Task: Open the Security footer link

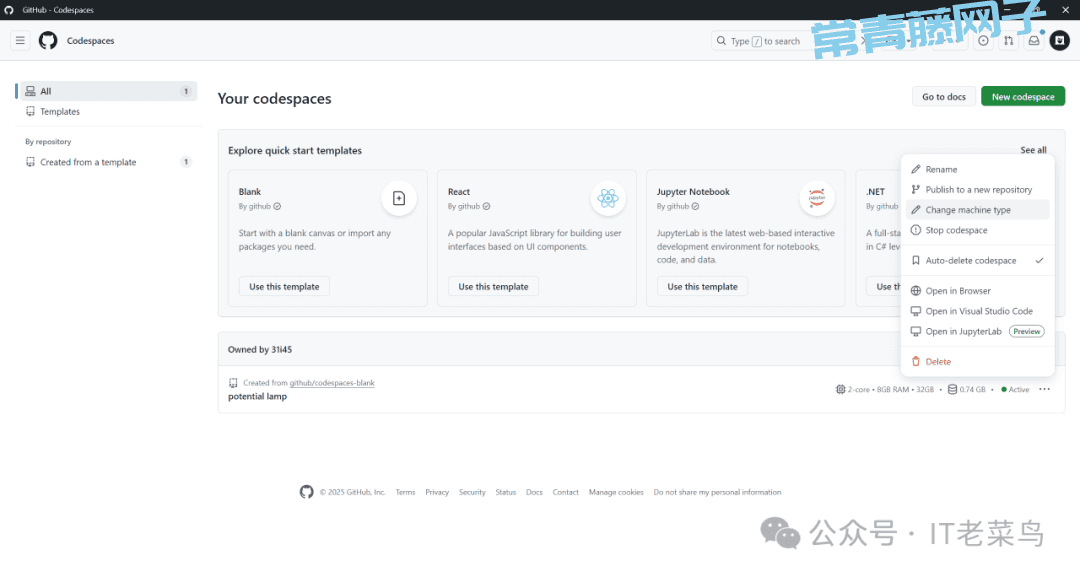Action: 472,492
